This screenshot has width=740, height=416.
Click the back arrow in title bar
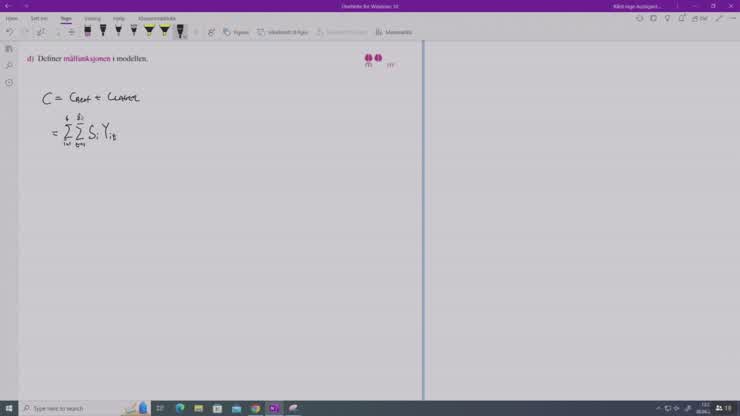point(8,6)
